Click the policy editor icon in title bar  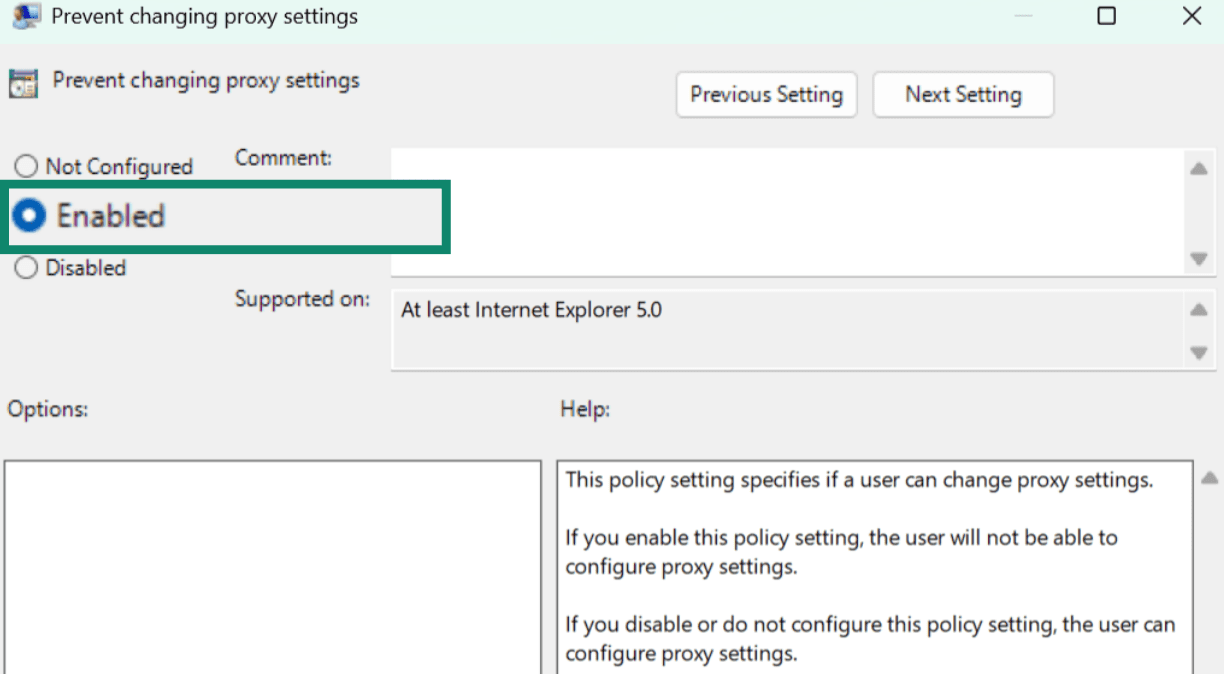click(25, 16)
